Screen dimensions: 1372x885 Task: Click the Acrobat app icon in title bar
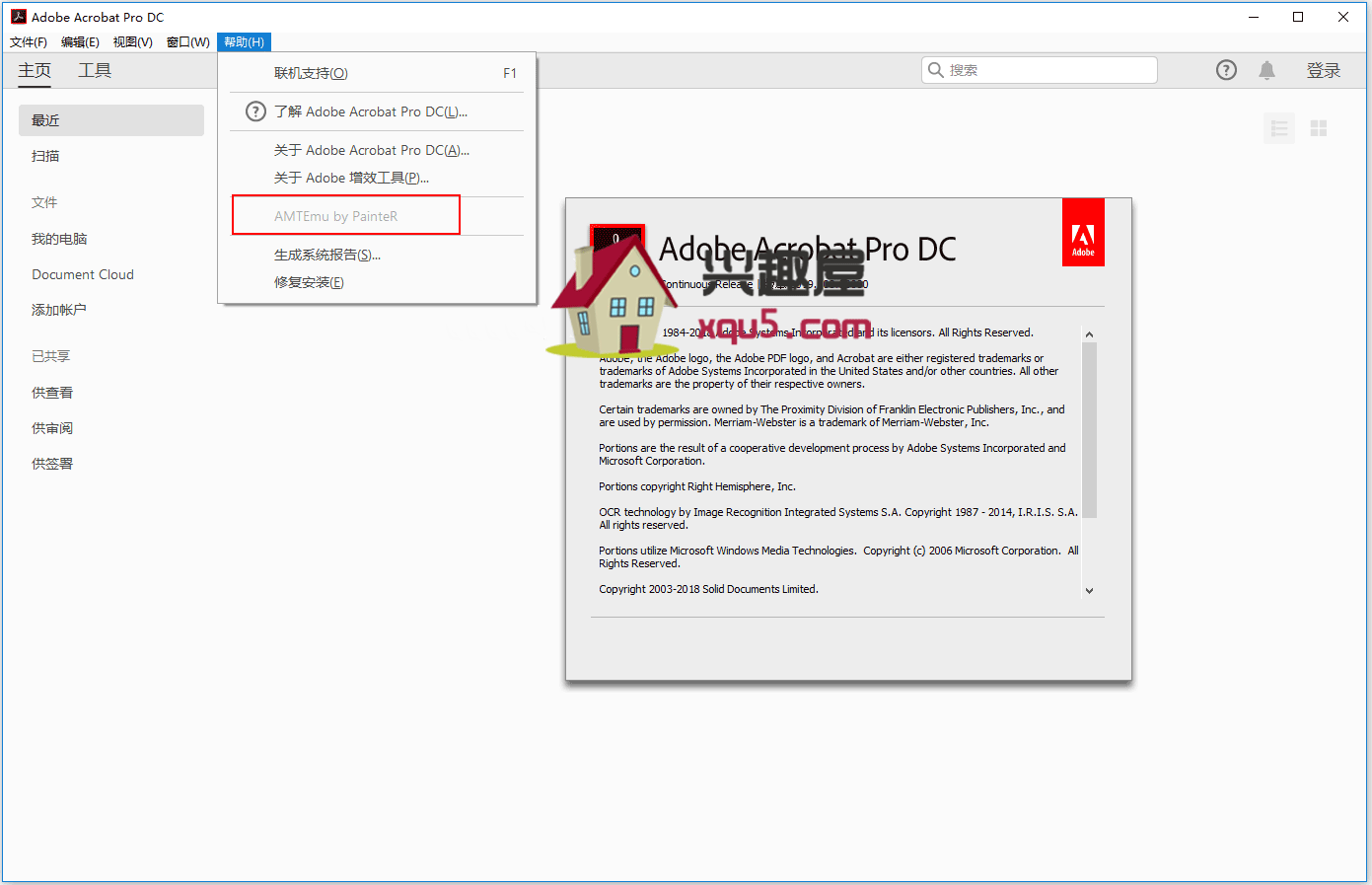click(19, 17)
